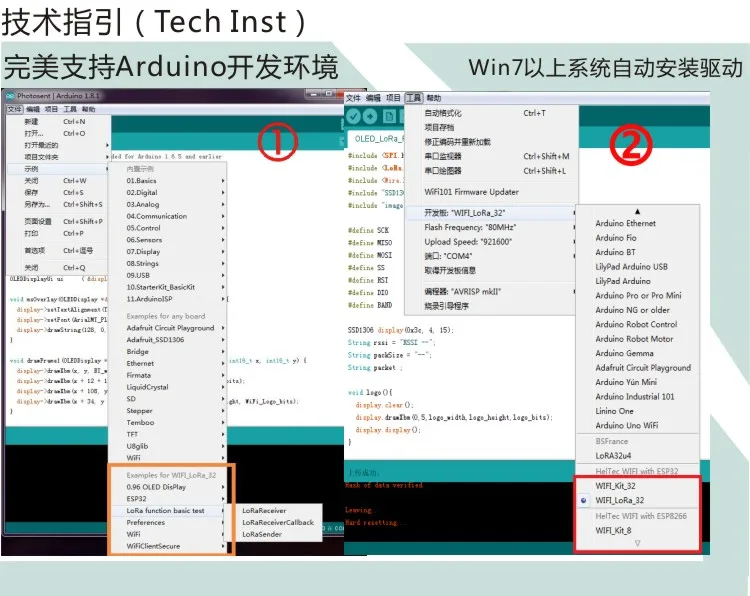Choose 串口绘图器 serial plotter entry
750x596 pixels.
pos(491,171)
